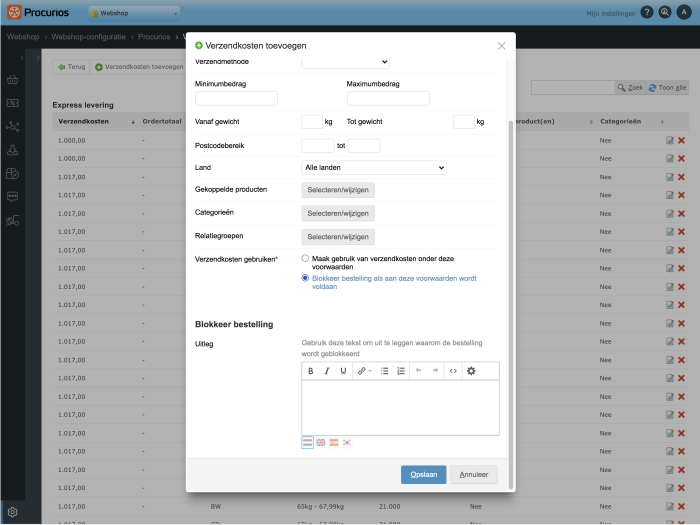Open the search icon in the header

pyautogui.click(x=665, y=12)
